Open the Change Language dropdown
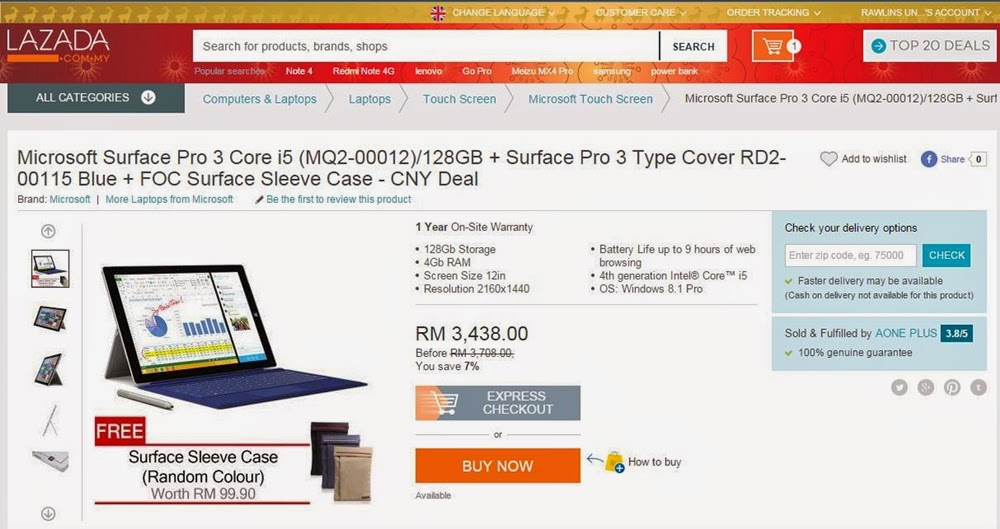Viewport: 1000px width, 529px height. coord(493,13)
